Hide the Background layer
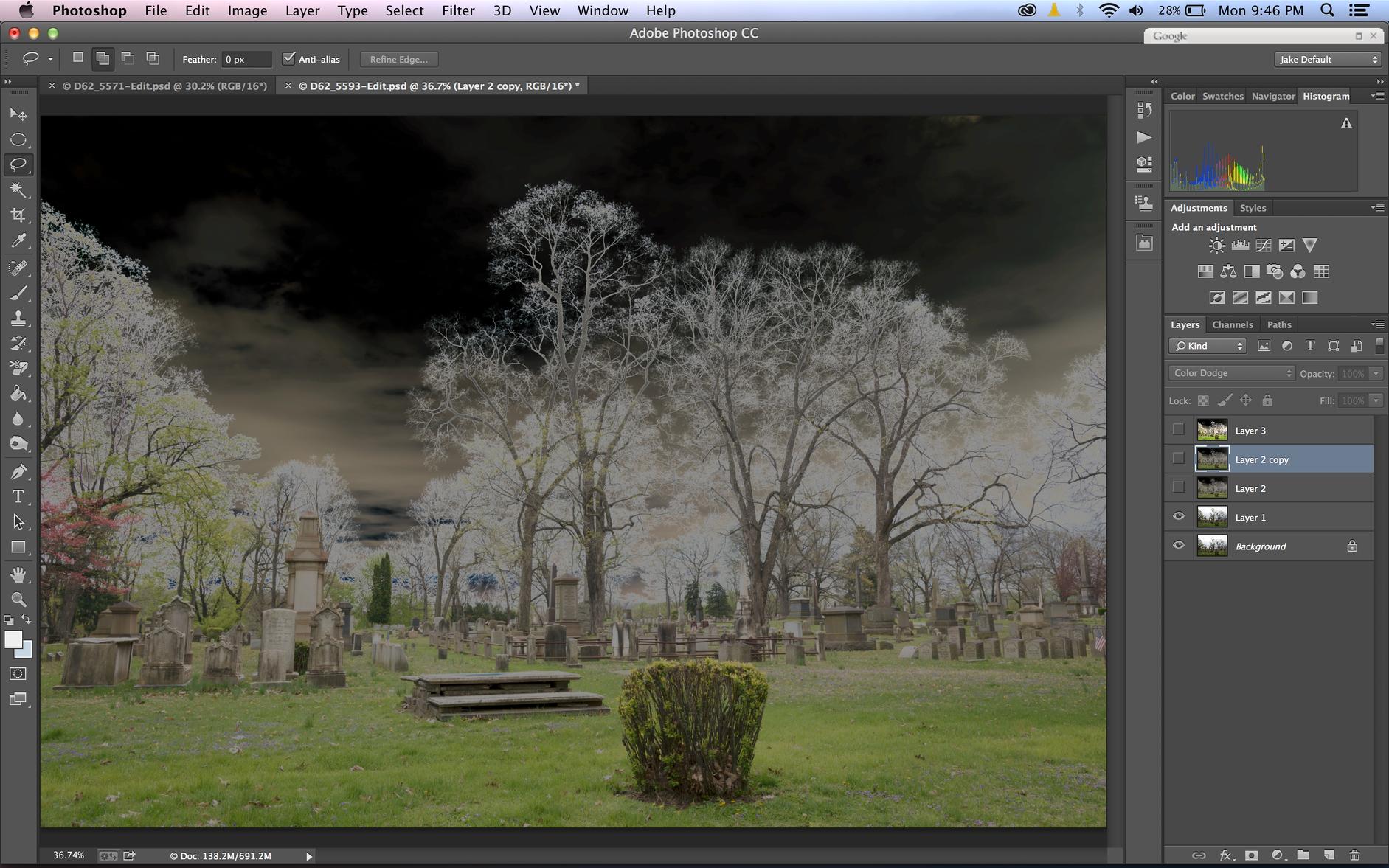The width and height of the screenshot is (1389, 868). (x=1178, y=546)
